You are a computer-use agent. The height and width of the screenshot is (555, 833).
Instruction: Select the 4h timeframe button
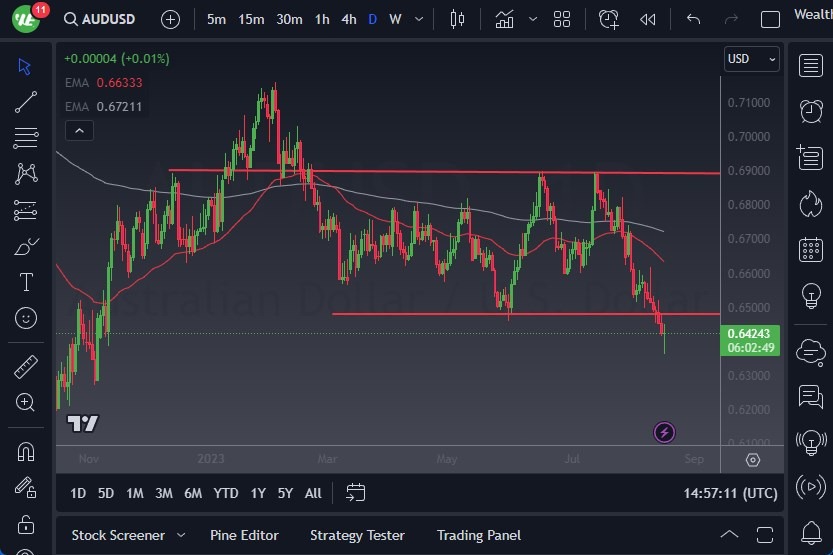(x=348, y=19)
